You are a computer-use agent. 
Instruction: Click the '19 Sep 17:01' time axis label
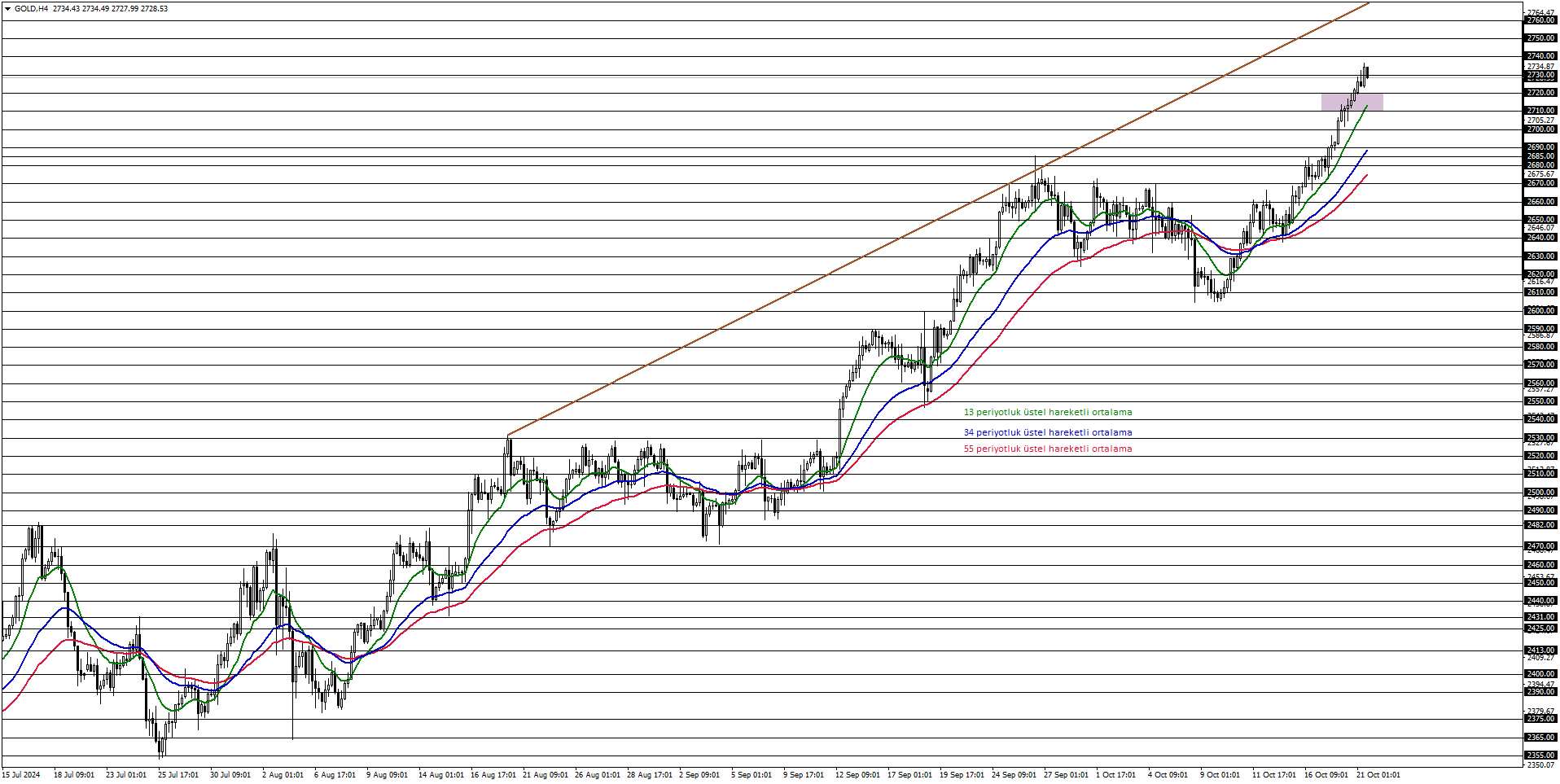tap(962, 775)
